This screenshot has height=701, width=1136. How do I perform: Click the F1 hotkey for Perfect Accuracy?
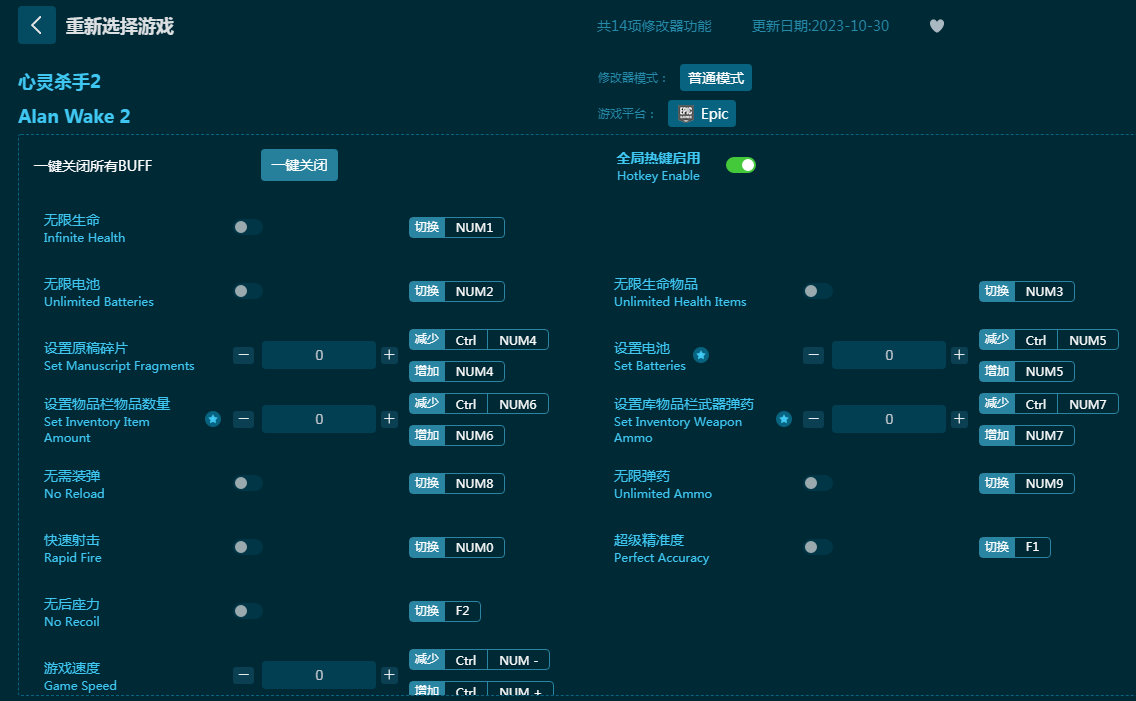tap(1014, 547)
